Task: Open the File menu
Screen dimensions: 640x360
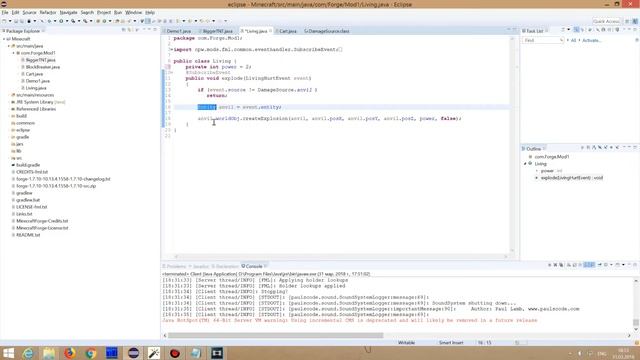Action: click(x=5, y=13)
